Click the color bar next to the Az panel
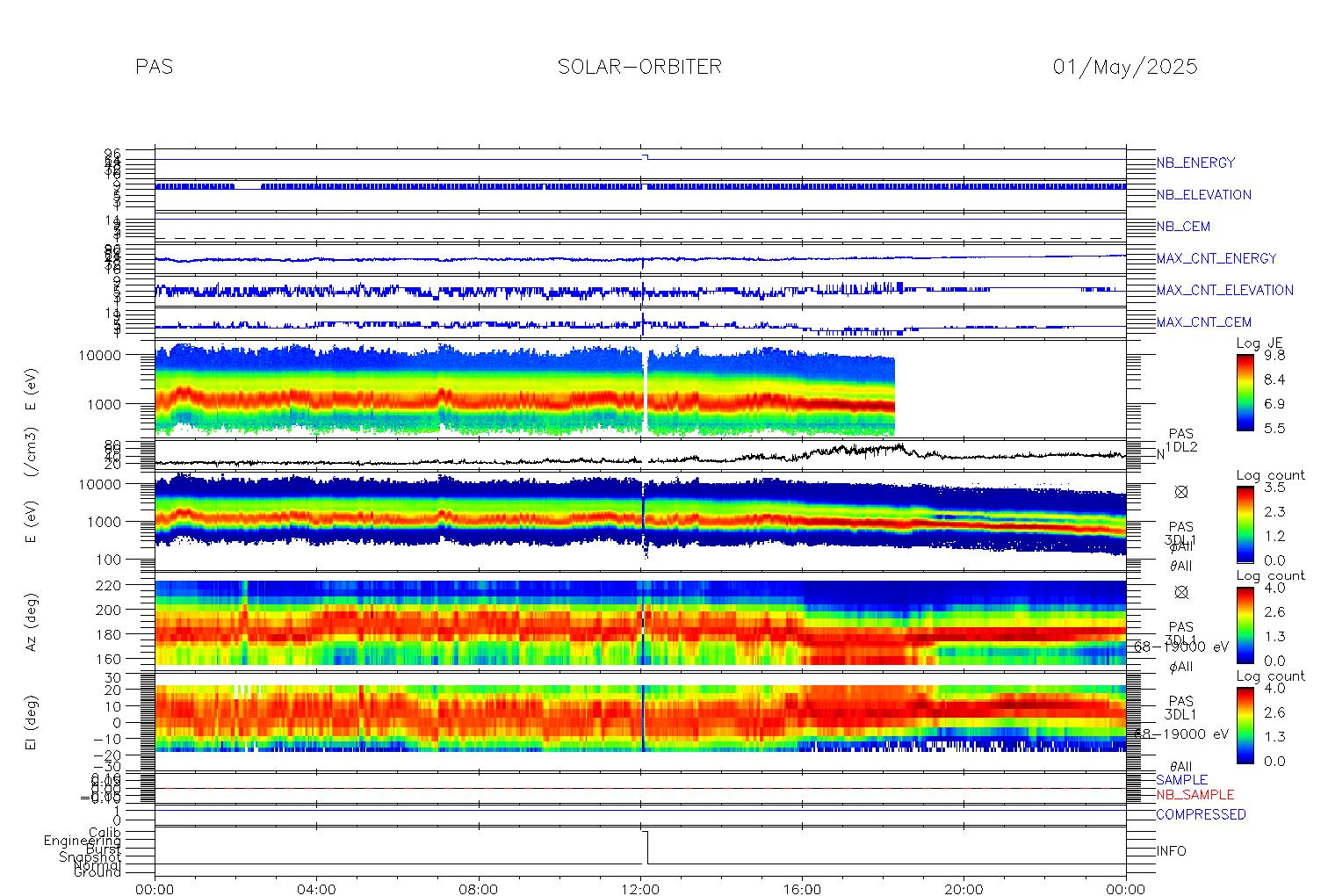This screenshot has width=1328, height=896. click(x=1245, y=625)
